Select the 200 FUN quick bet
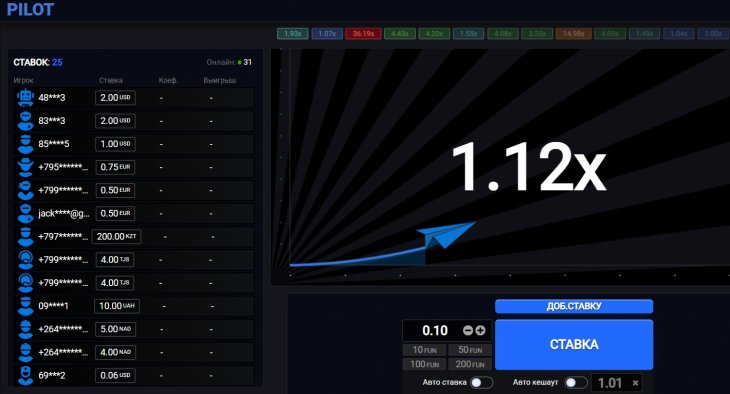Viewport: 730px width, 394px height. click(470, 364)
